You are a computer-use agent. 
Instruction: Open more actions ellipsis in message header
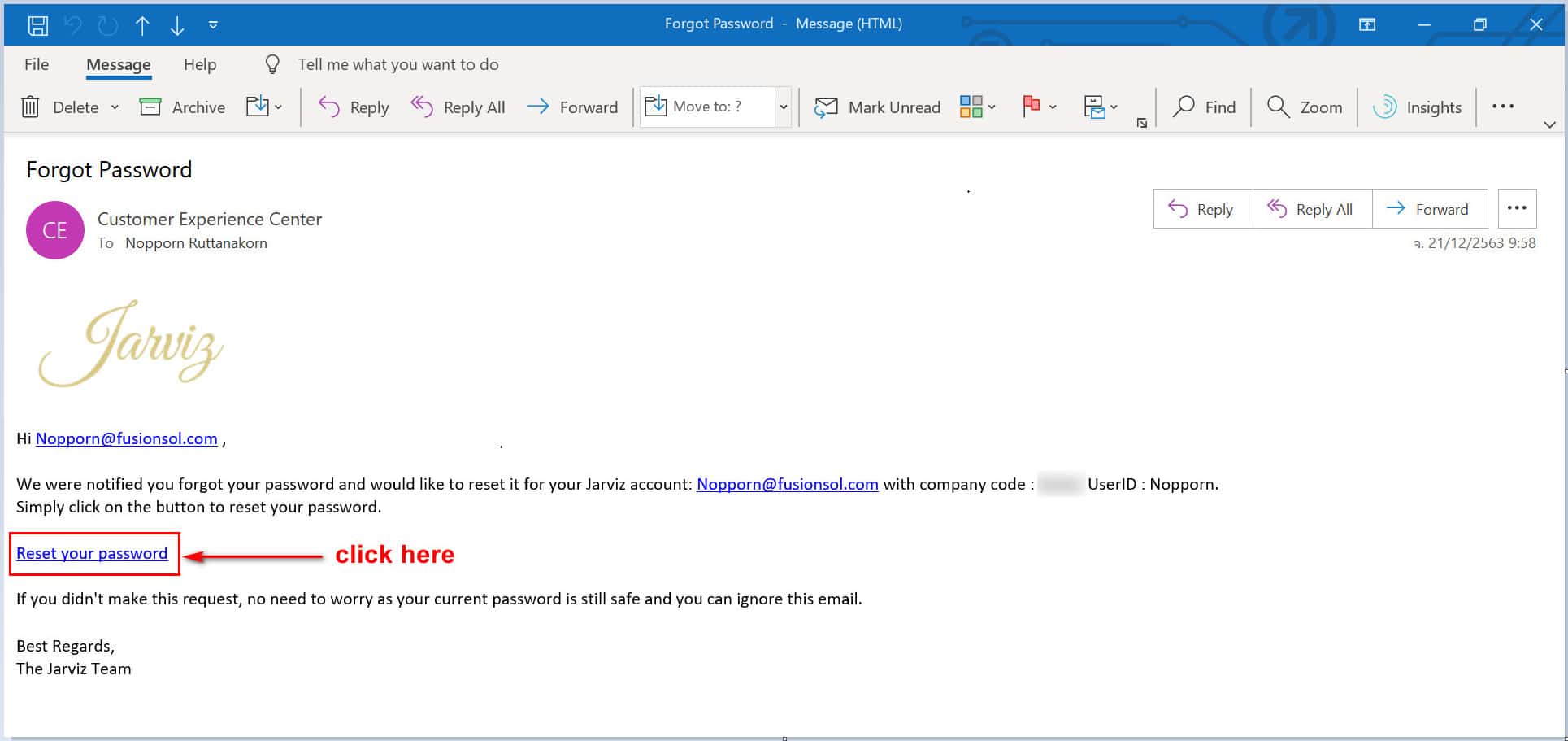1517,208
